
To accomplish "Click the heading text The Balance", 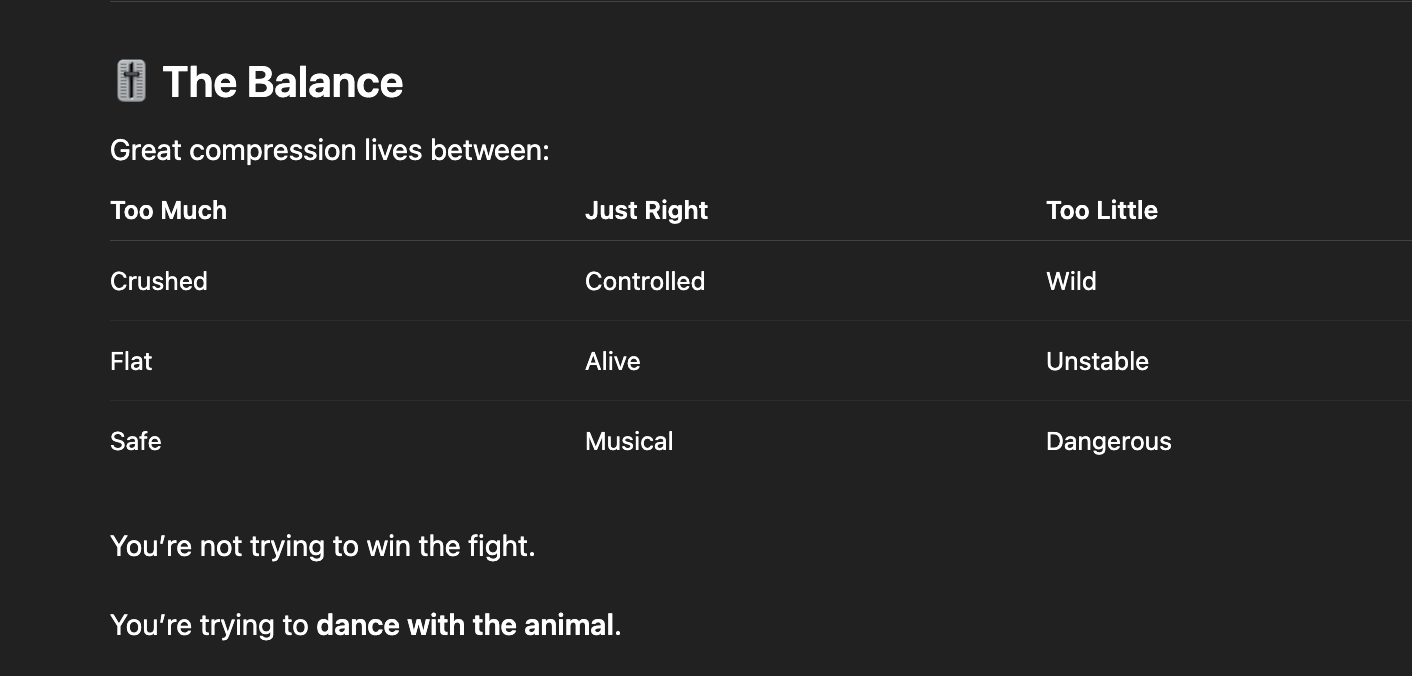I will 283,82.
